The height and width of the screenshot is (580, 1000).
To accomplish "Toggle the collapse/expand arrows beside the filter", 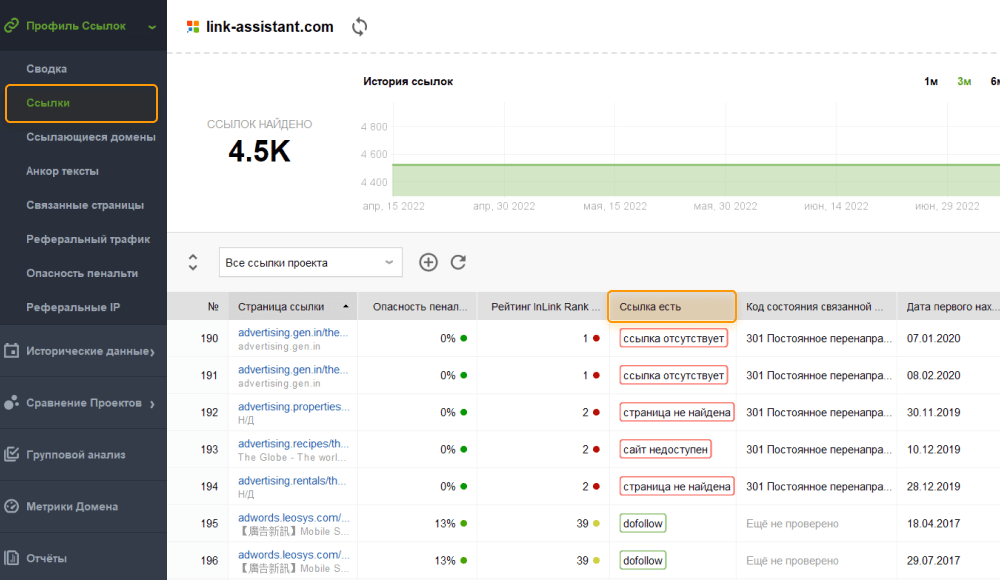I will (x=193, y=262).
